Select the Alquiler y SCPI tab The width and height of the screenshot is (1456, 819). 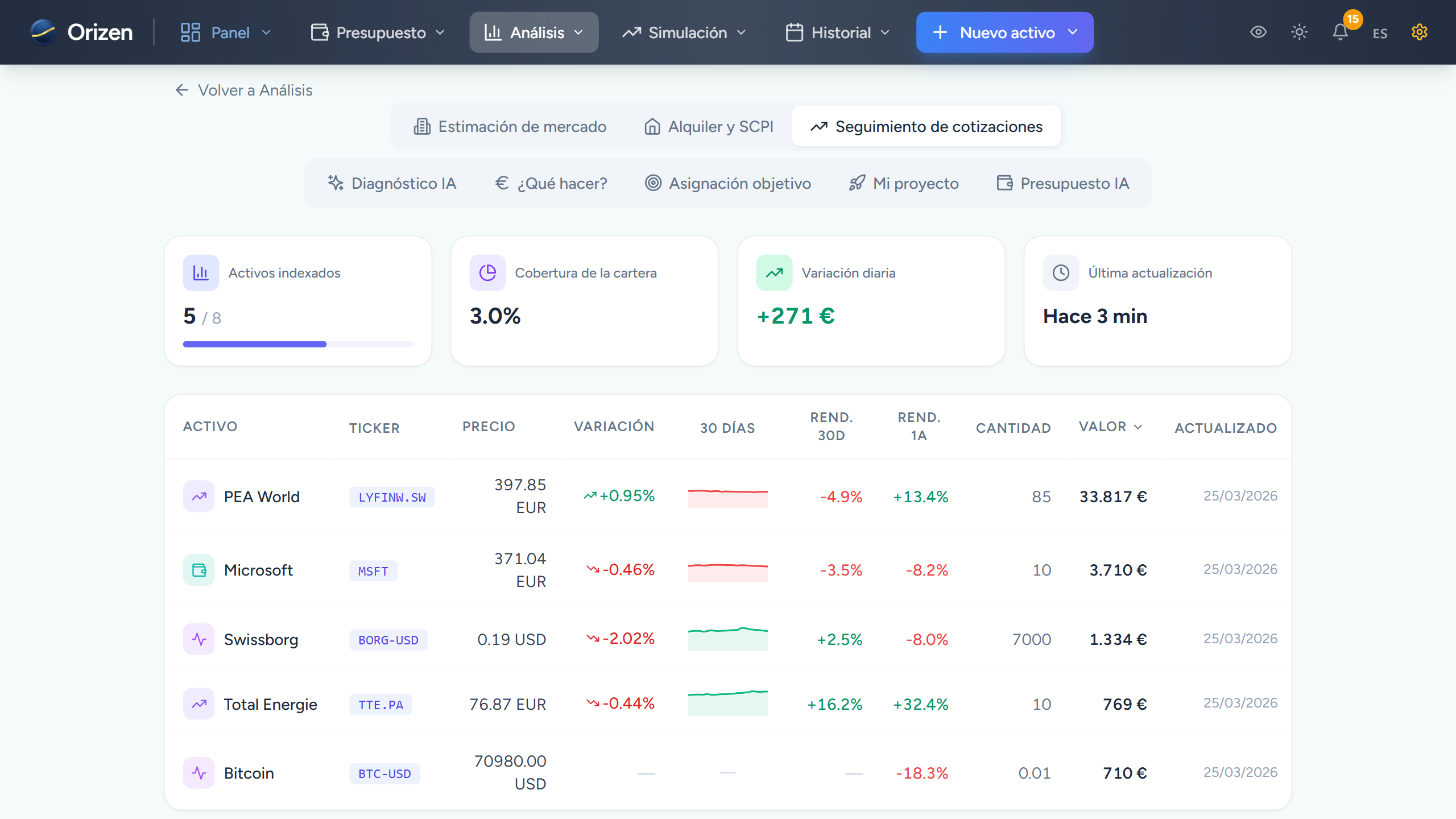[x=708, y=126]
